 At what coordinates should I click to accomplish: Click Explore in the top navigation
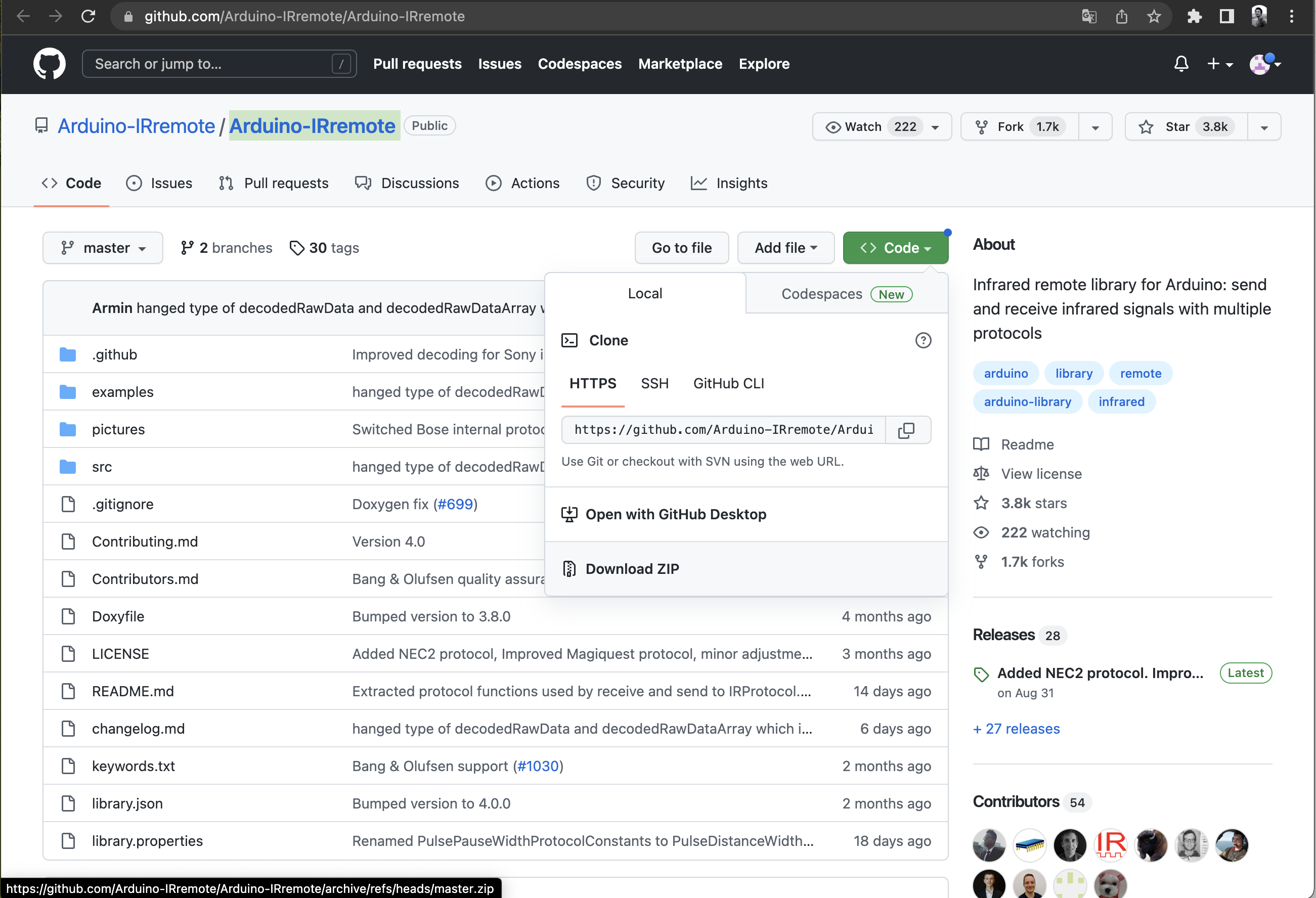pyautogui.click(x=764, y=63)
